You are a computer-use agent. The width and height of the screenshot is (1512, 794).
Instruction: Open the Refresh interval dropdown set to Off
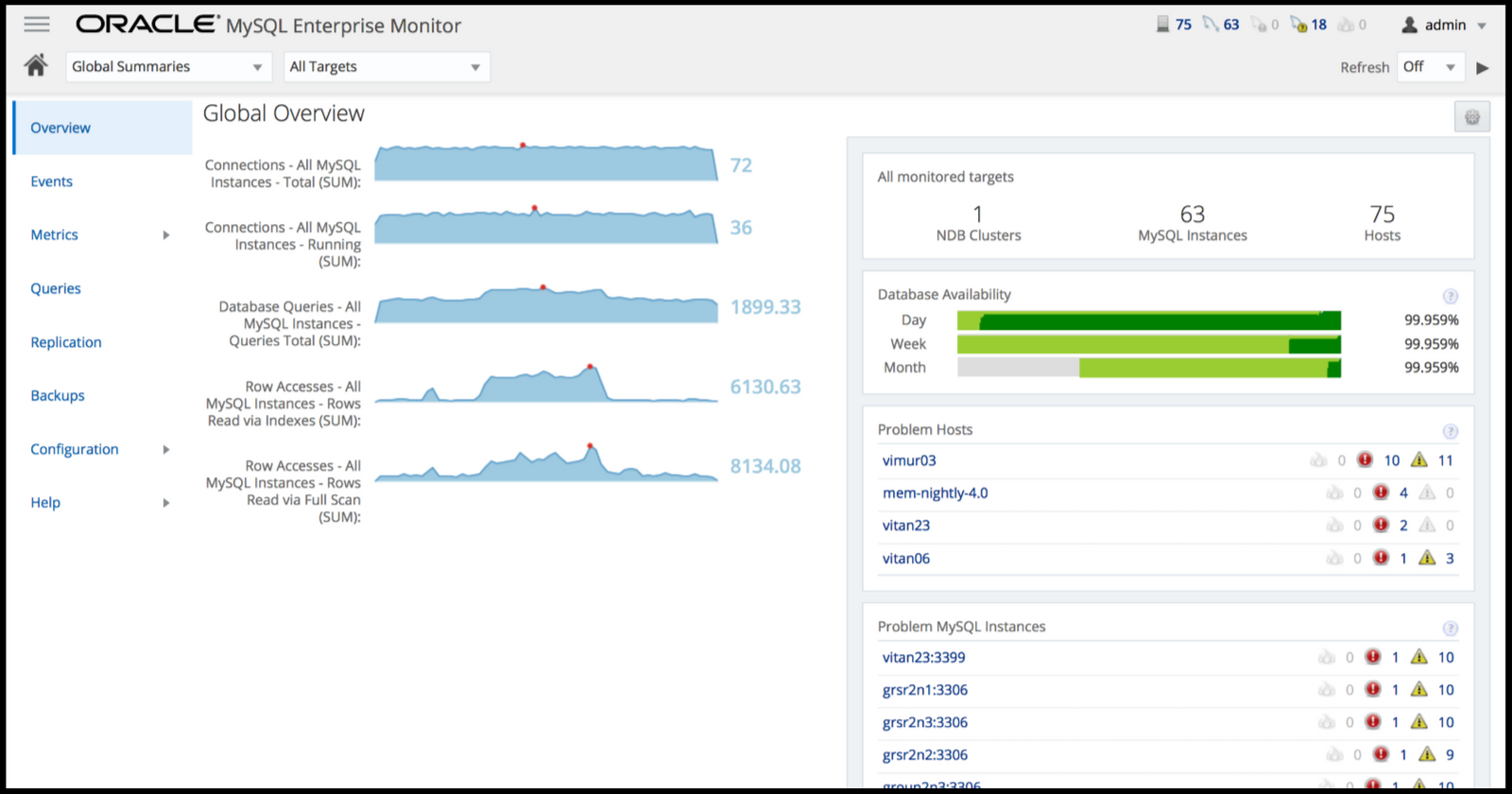(x=1431, y=67)
